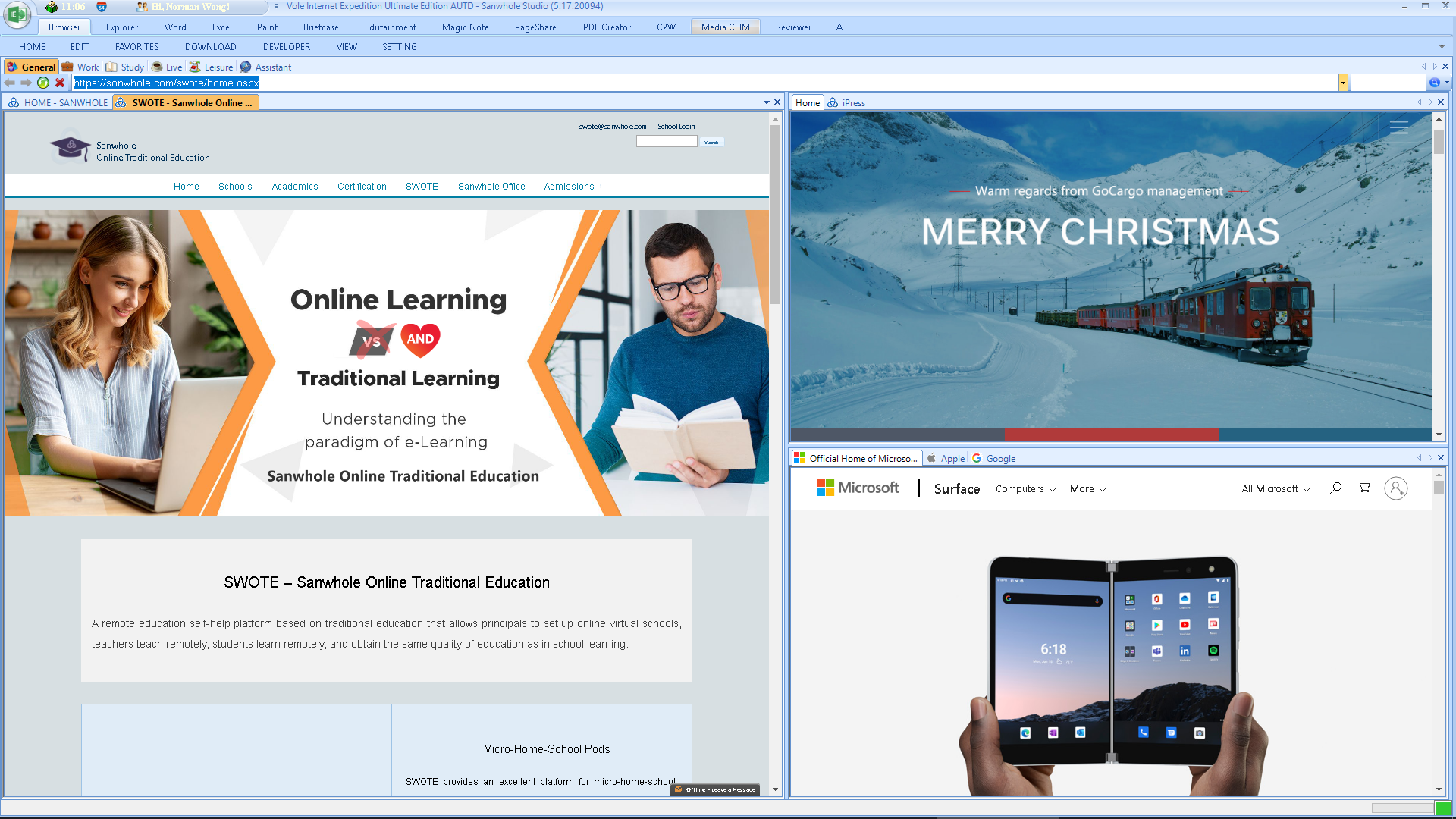1456x819 pixels.
Task: Expand the search engine dropdown arrow
Action: tap(1448, 83)
